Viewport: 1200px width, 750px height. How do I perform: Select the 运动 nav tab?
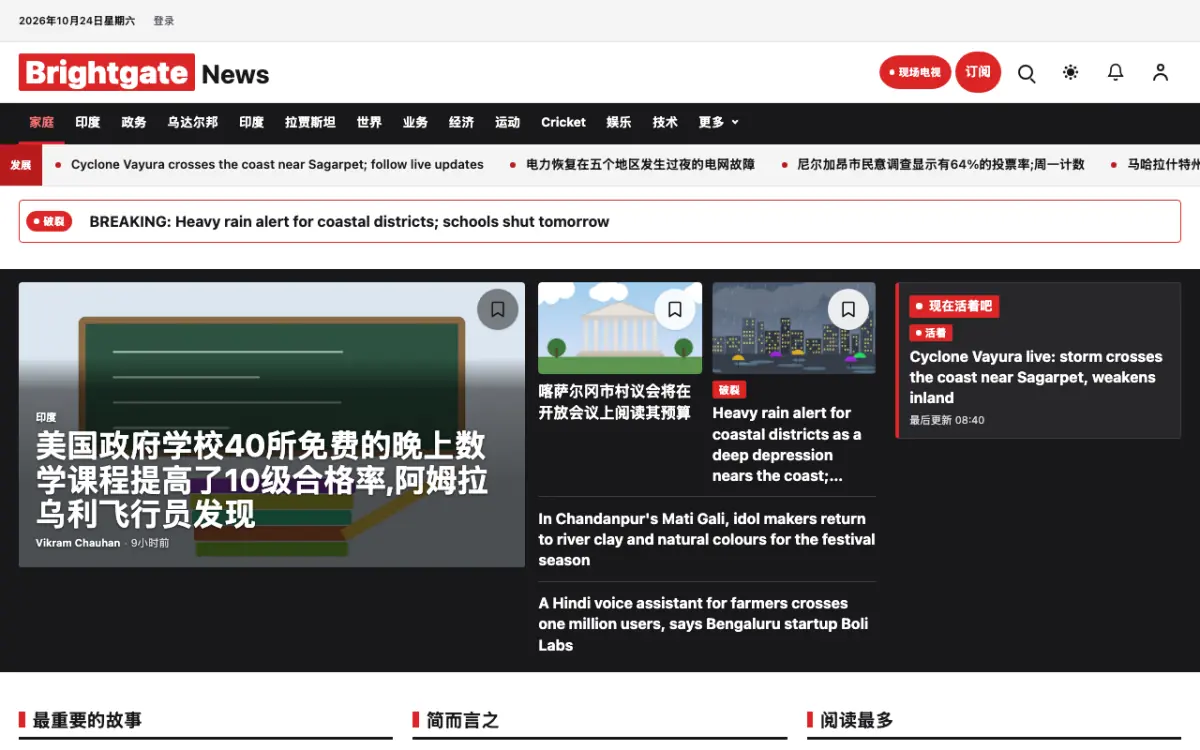[x=507, y=122]
